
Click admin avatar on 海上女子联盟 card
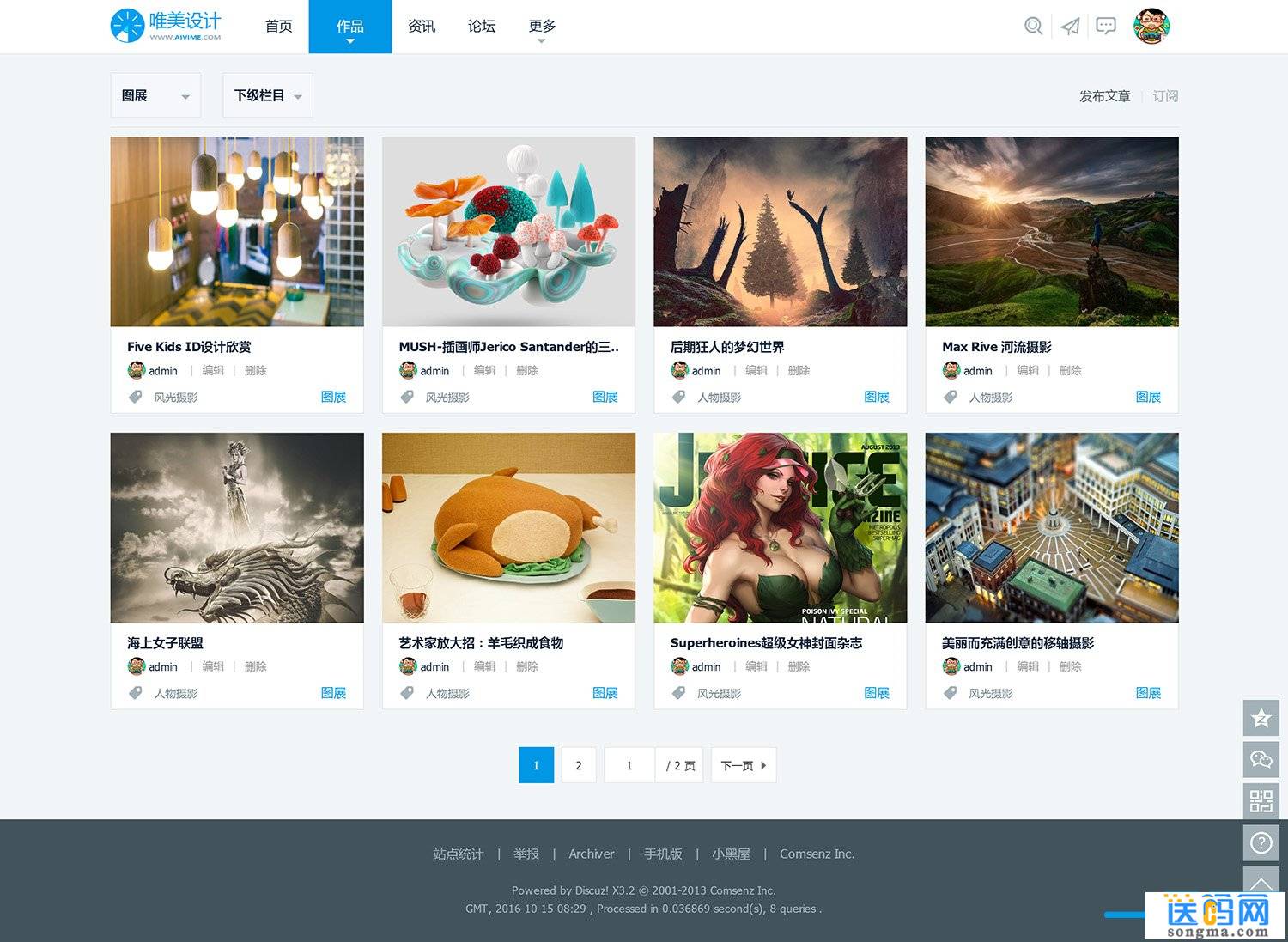(136, 666)
